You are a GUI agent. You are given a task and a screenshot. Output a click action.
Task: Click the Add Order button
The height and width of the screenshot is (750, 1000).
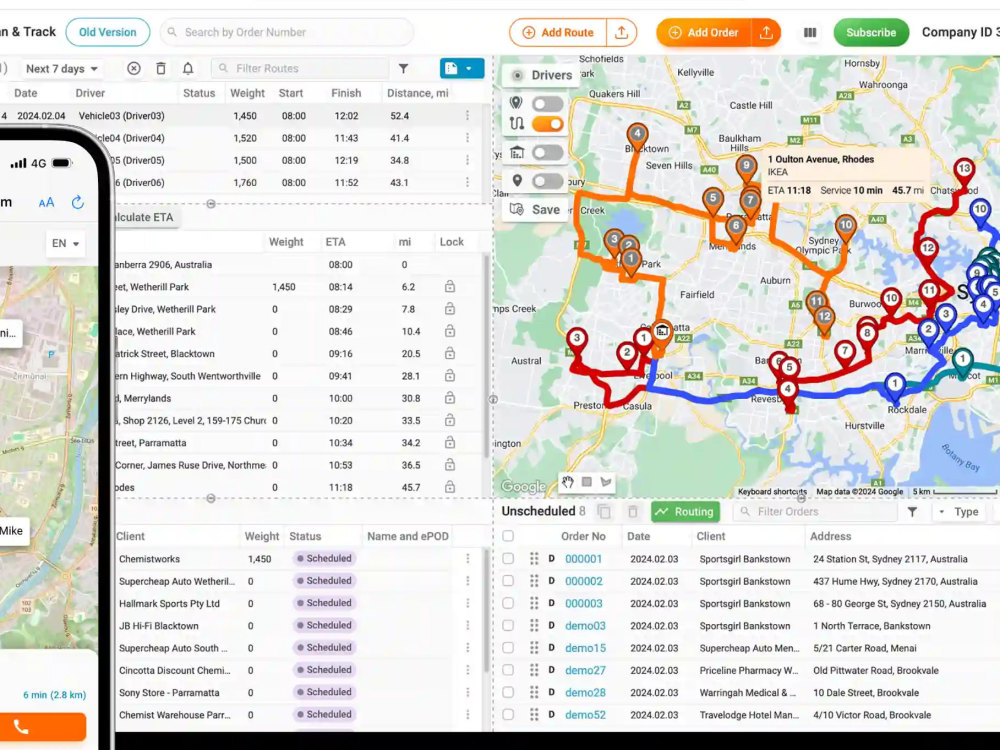(x=703, y=33)
